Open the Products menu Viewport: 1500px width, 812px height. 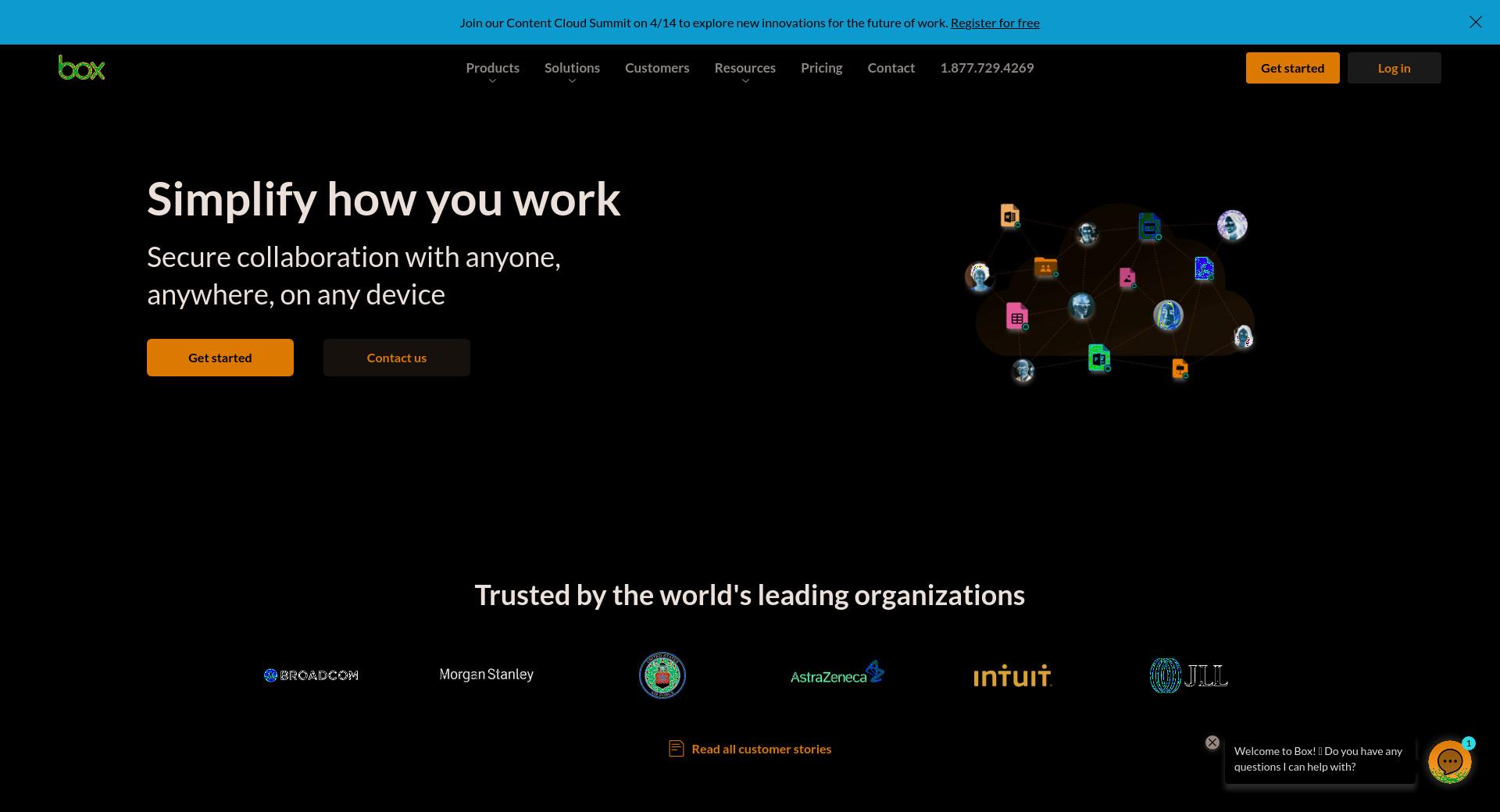[492, 68]
